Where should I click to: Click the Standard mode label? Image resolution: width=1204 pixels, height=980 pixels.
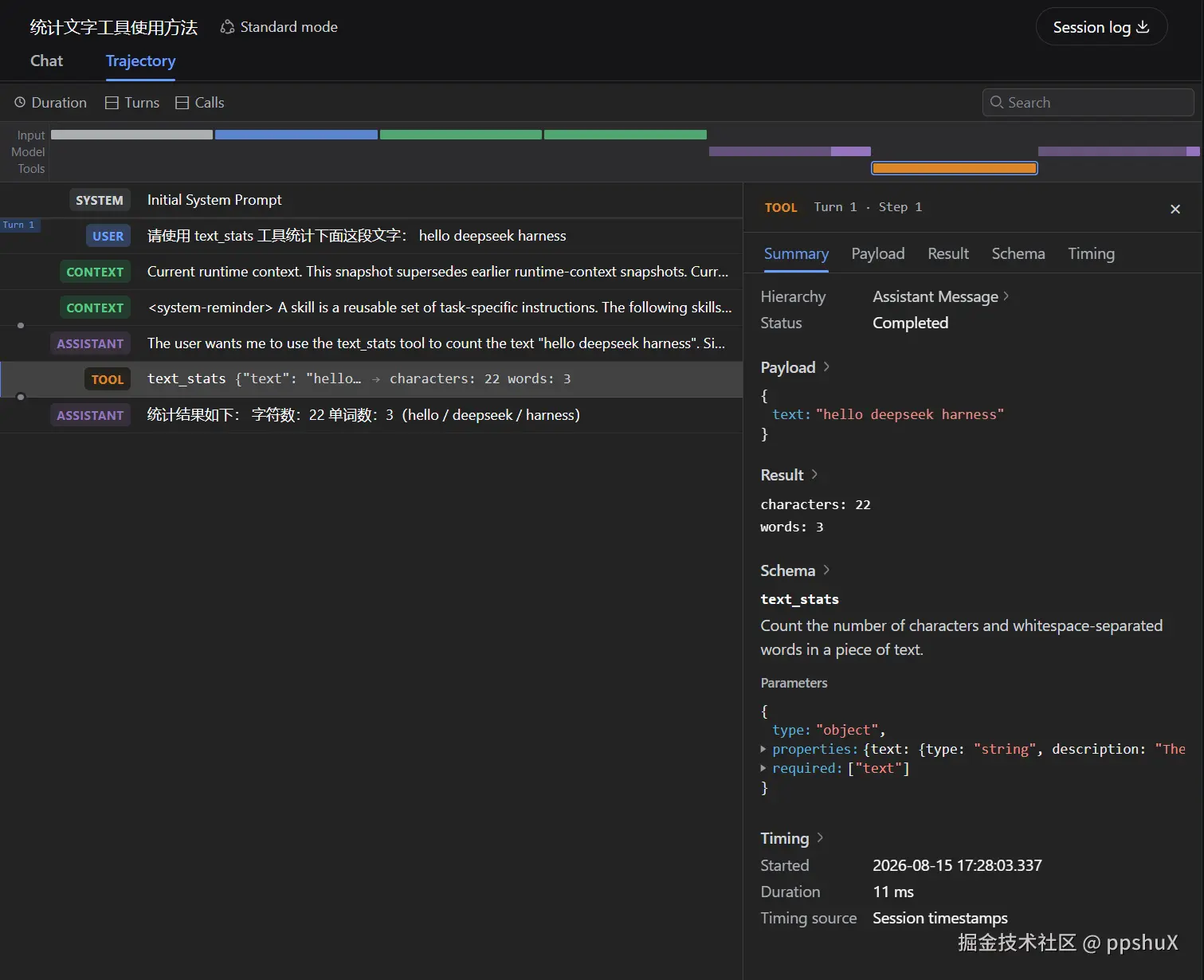(x=289, y=27)
